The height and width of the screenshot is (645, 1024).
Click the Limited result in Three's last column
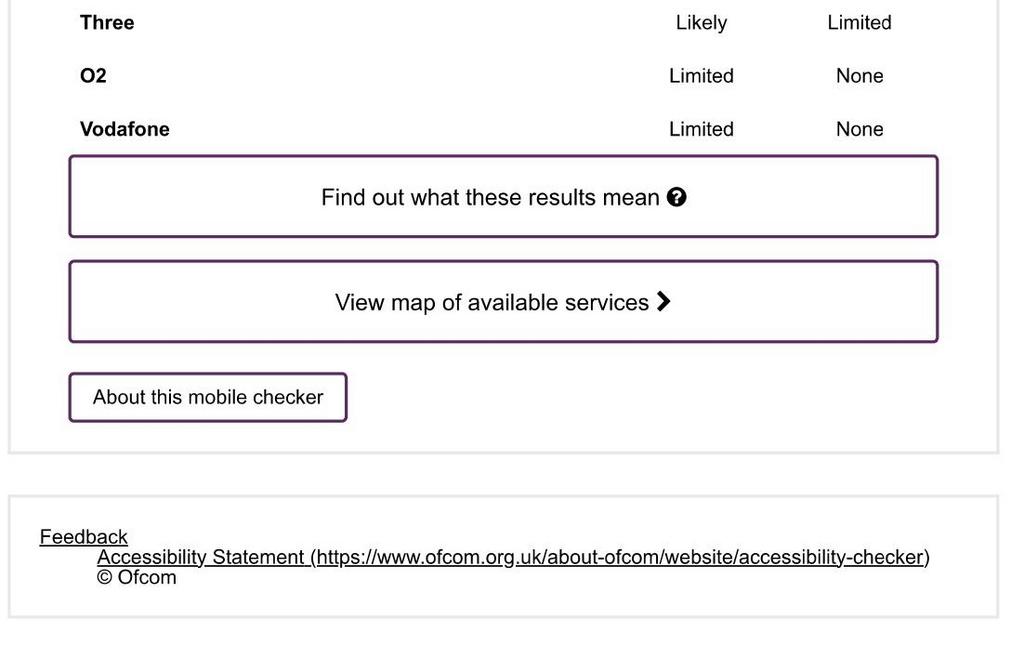pos(859,23)
